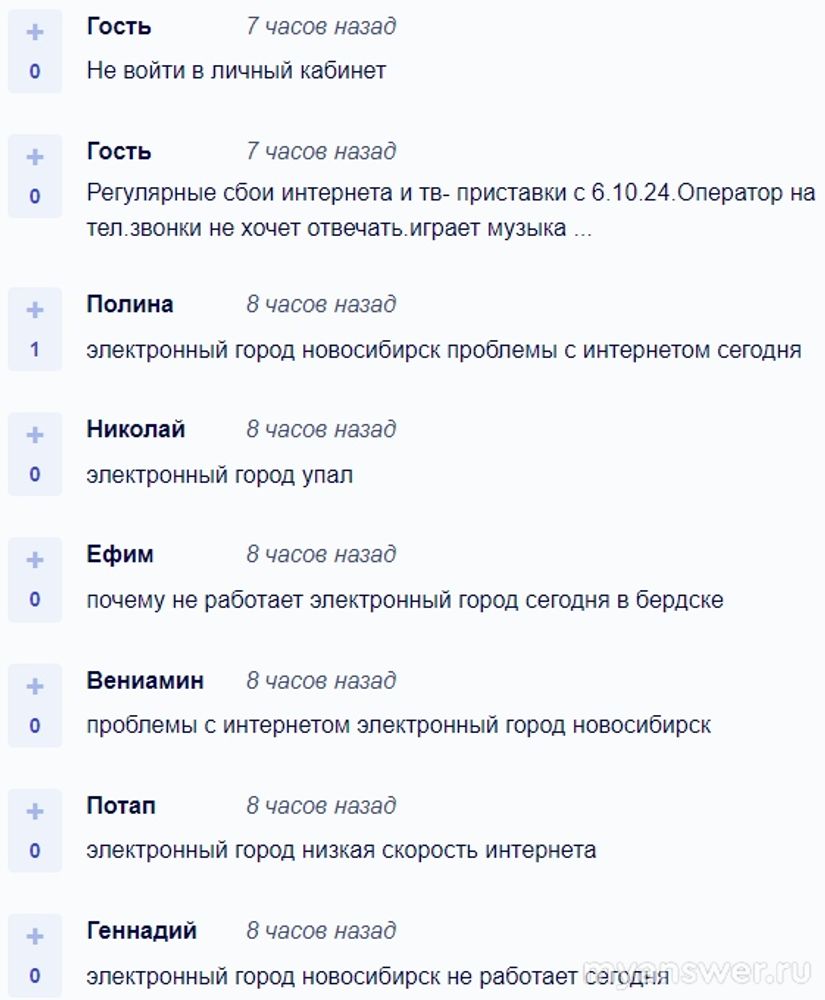Click the timestamp on Потап's comment
Viewport: 825px width, 1000px height.
click(321, 806)
